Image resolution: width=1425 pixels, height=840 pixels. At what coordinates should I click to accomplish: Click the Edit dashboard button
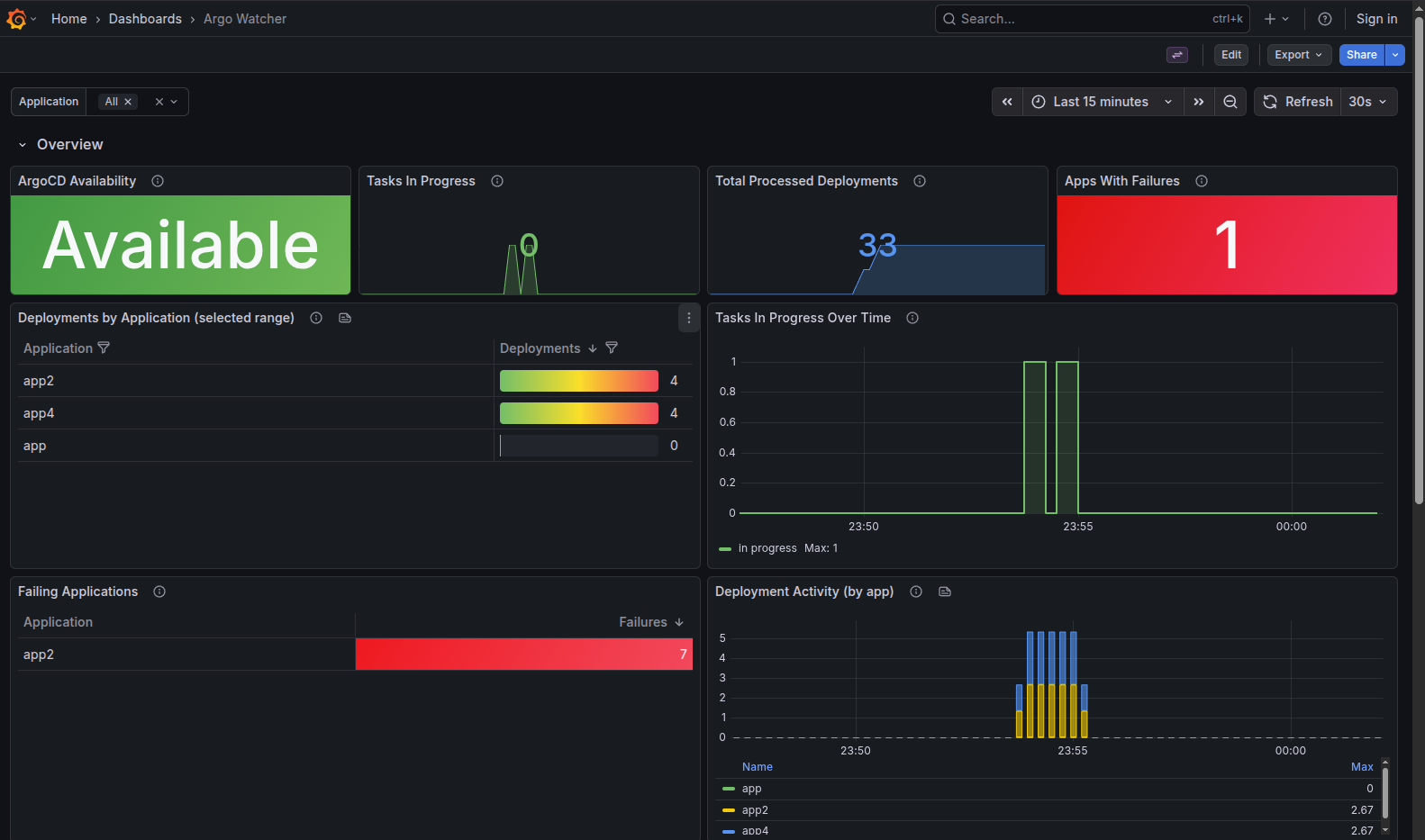point(1231,55)
